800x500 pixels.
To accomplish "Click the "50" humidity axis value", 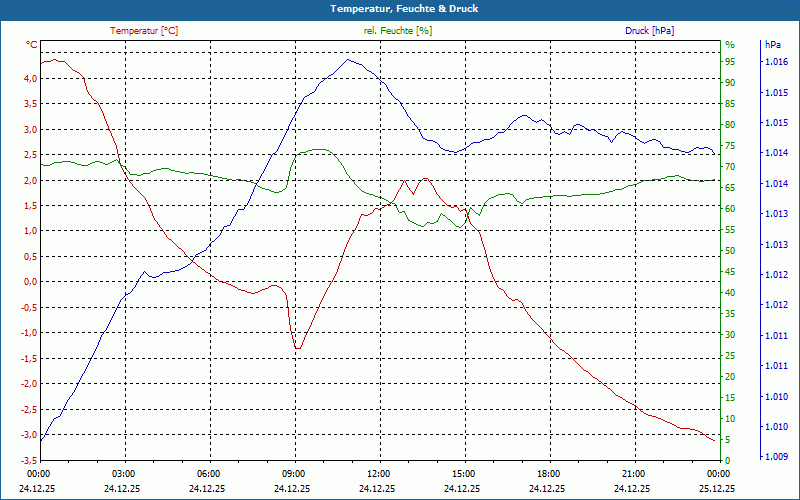I will tap(730, 251).
